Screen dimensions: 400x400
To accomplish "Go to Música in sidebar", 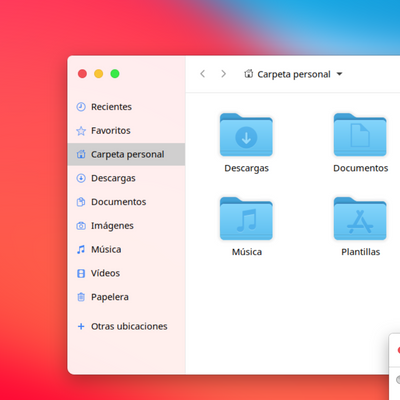I will click(x=126, y=249).
